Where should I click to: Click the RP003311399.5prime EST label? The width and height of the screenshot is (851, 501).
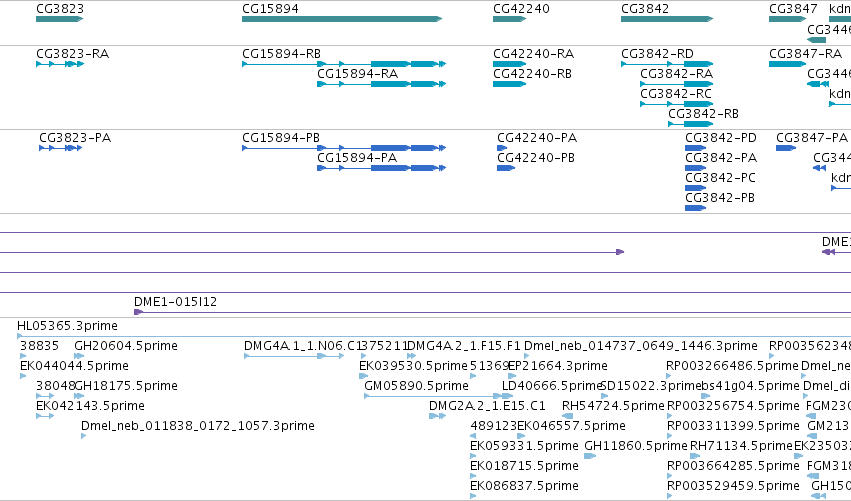(733, 426)
